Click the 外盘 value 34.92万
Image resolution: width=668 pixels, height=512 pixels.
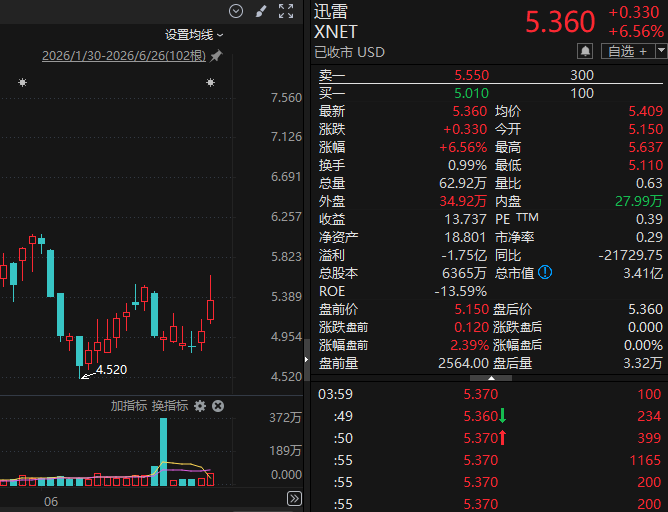(463, 201)
